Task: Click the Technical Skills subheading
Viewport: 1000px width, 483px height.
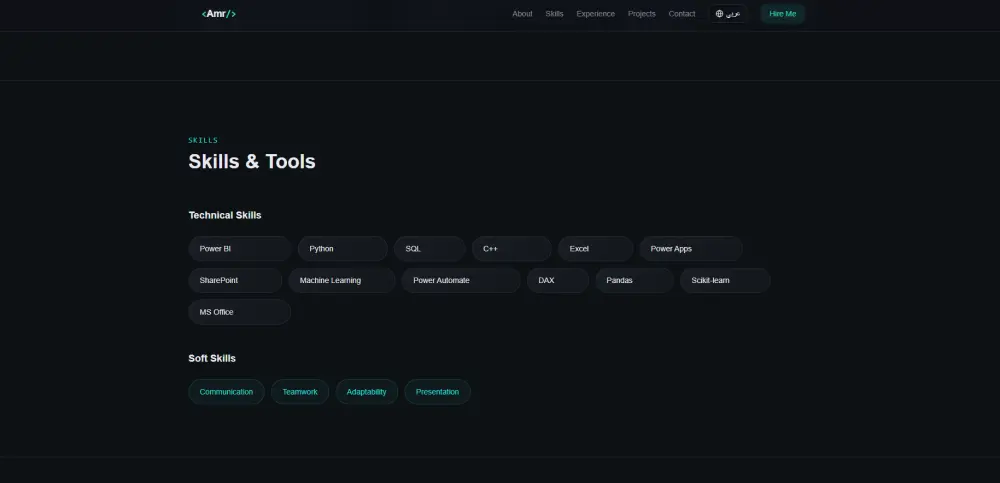Action: pyautogui.click(x=225, y=215)
